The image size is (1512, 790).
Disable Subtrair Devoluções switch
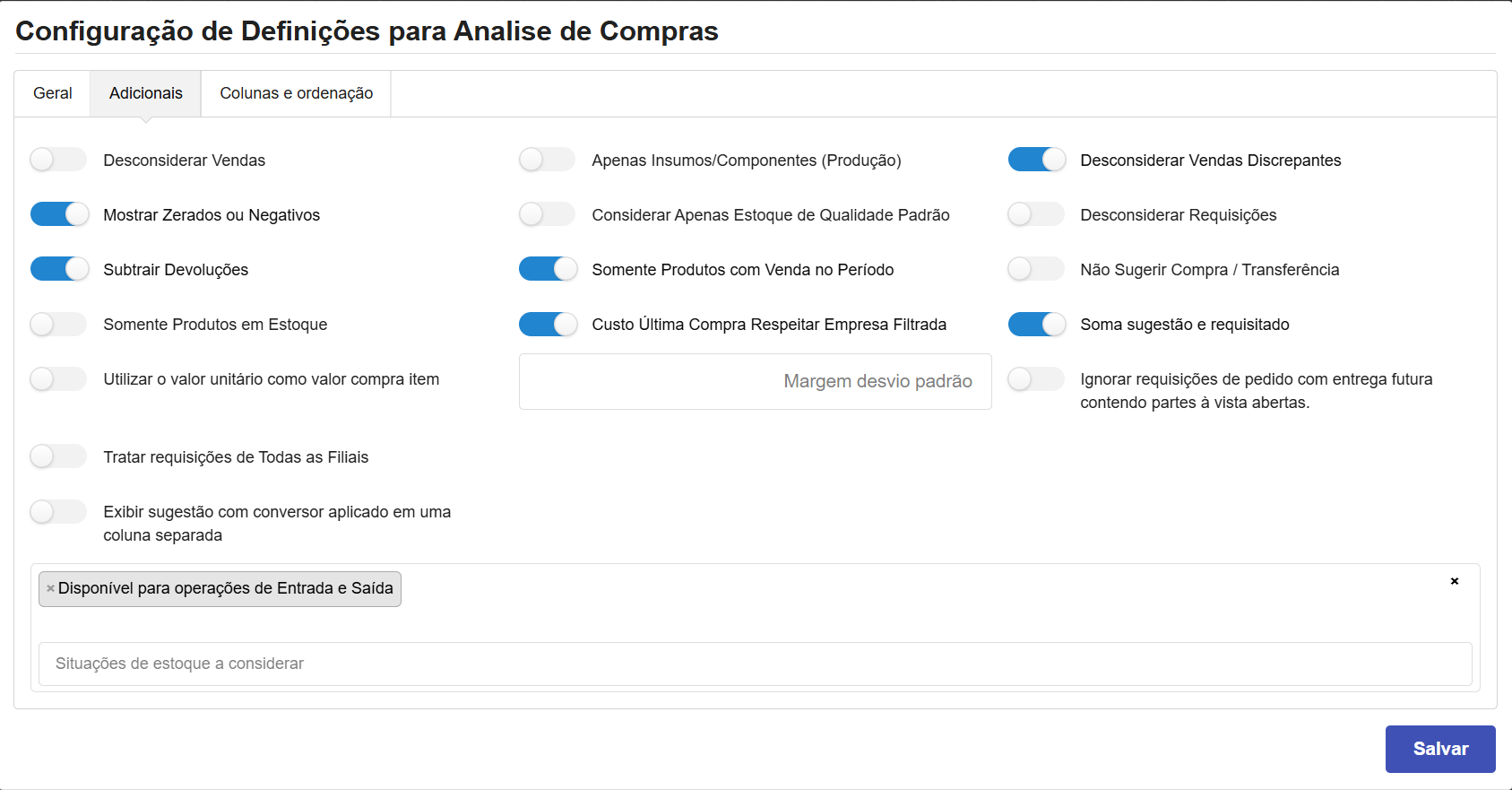pos(59,270)
